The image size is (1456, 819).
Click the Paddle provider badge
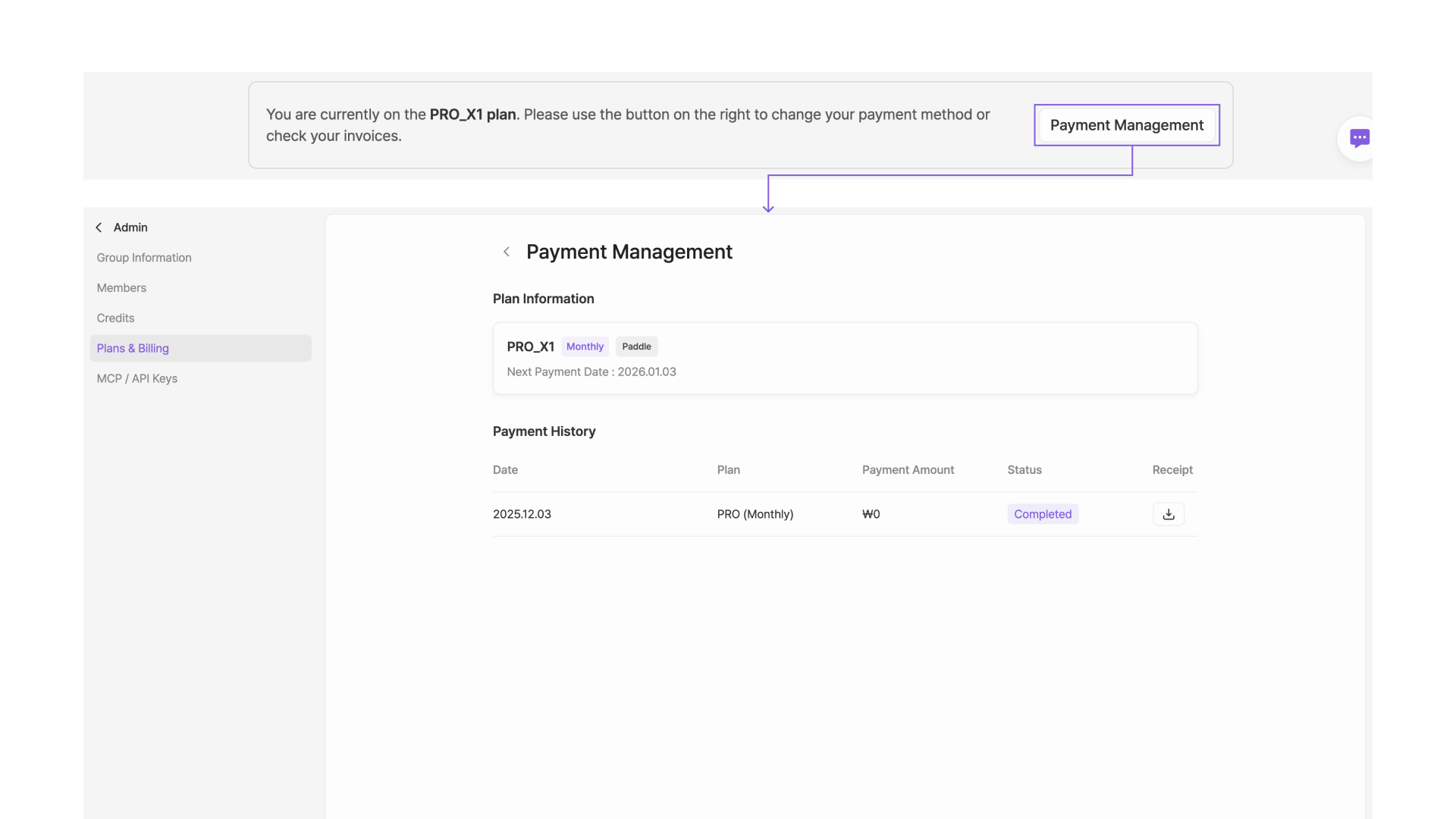(636, 347)
